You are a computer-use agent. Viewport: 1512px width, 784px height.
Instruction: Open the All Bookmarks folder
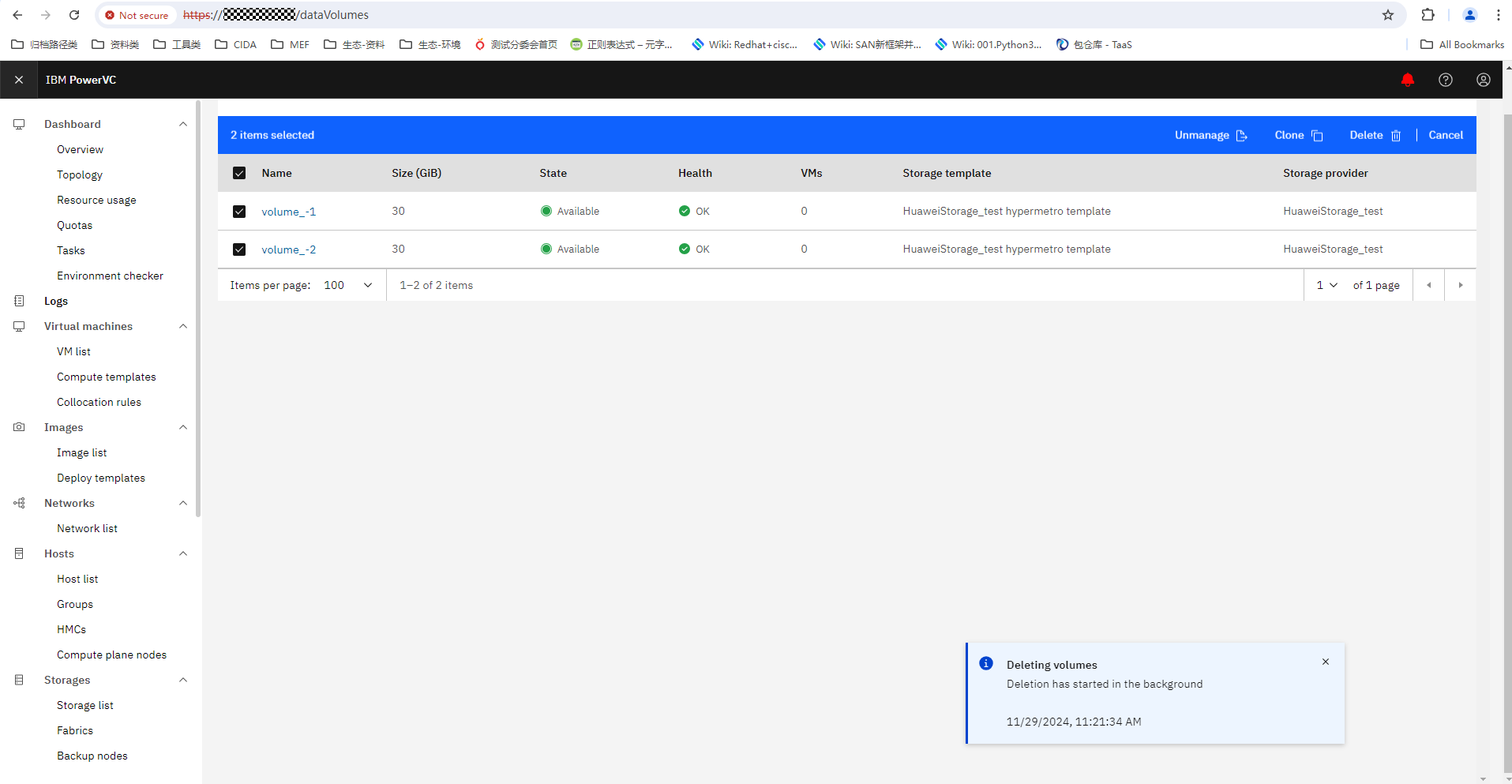(1462, 44)
